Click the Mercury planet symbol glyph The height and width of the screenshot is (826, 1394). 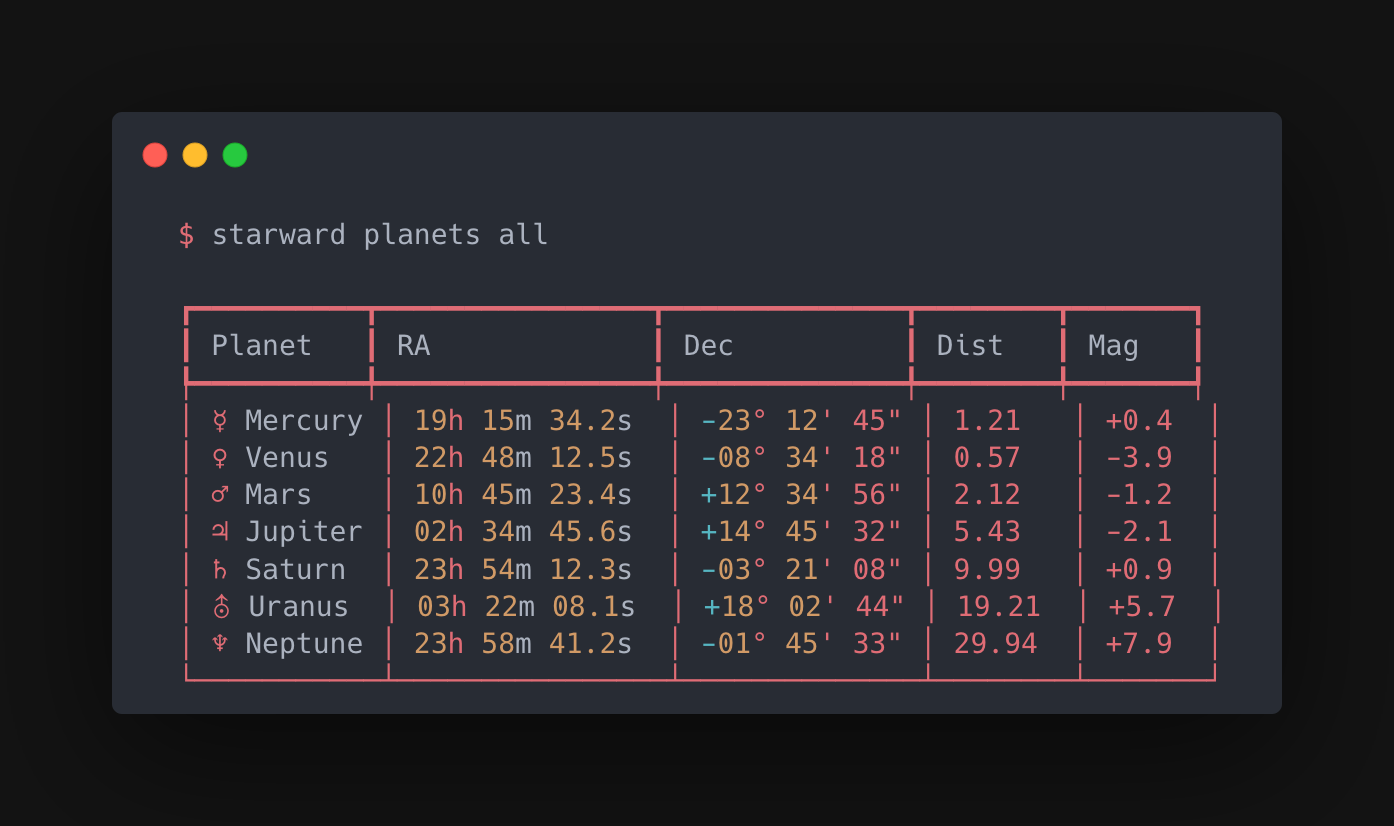[x=221, y=421]
